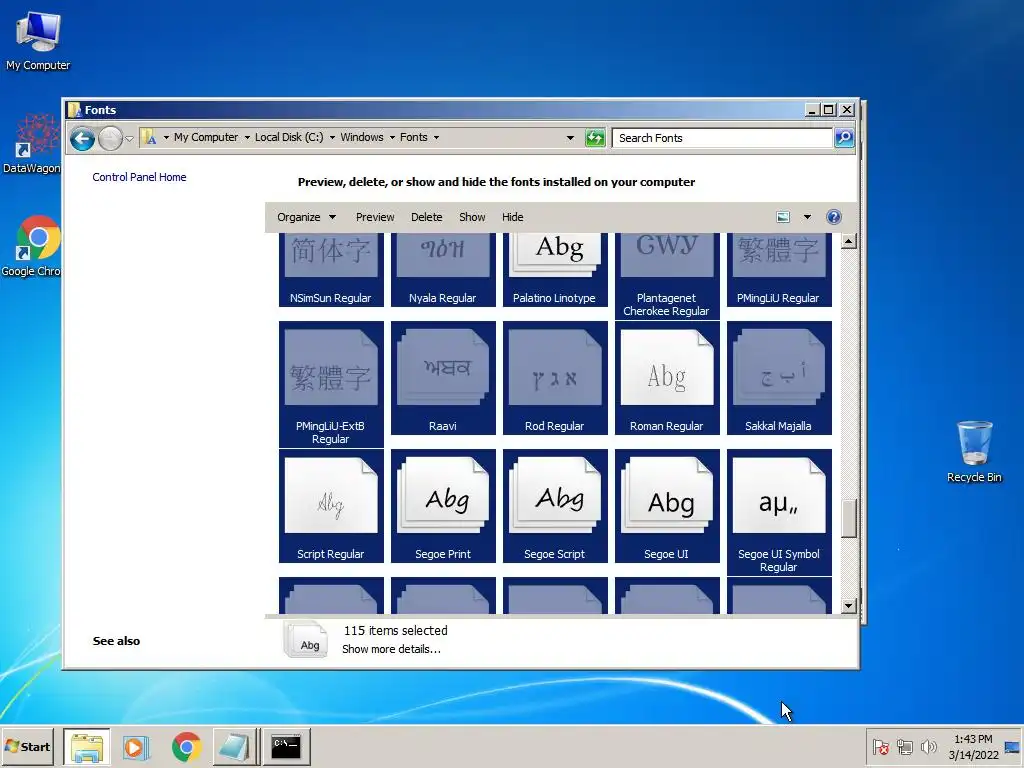Click the scrollbar down arrow
1024x768 pixels.
tap(848, 606)
